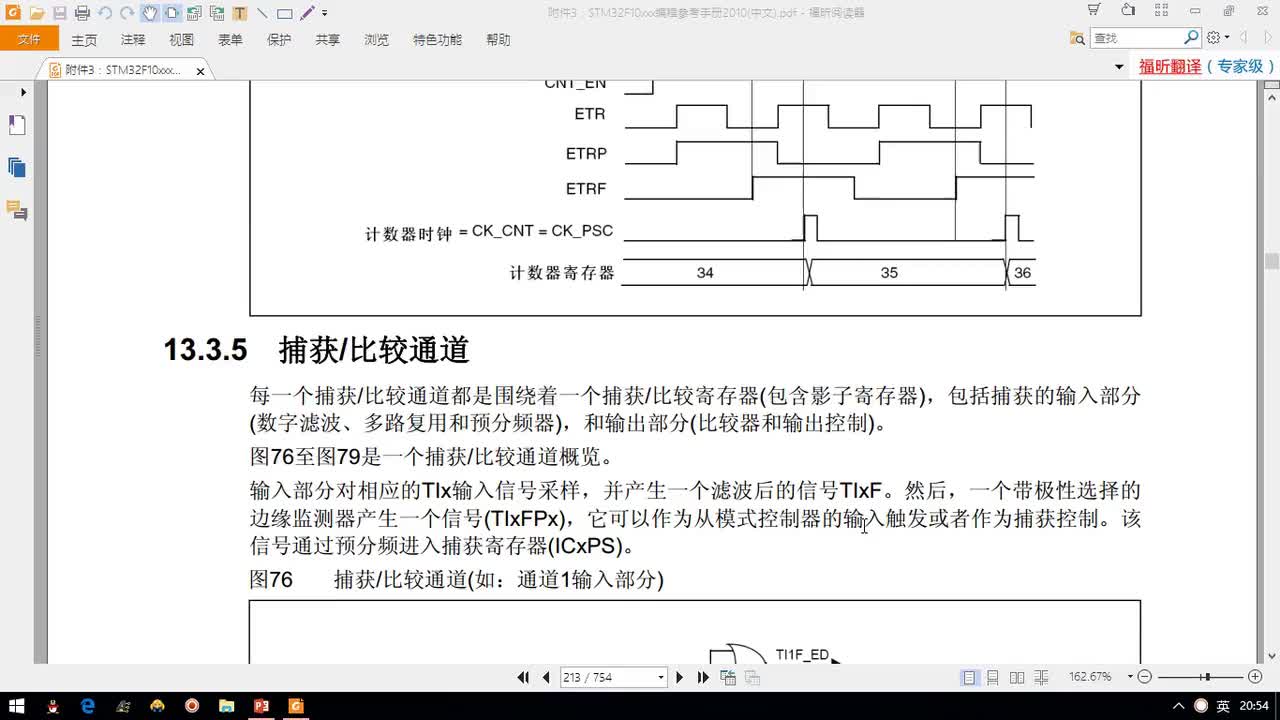This screenshot has width=1280, height=720.
Task: Click into the 查找 search field
Action: (x=1136, y=38)
